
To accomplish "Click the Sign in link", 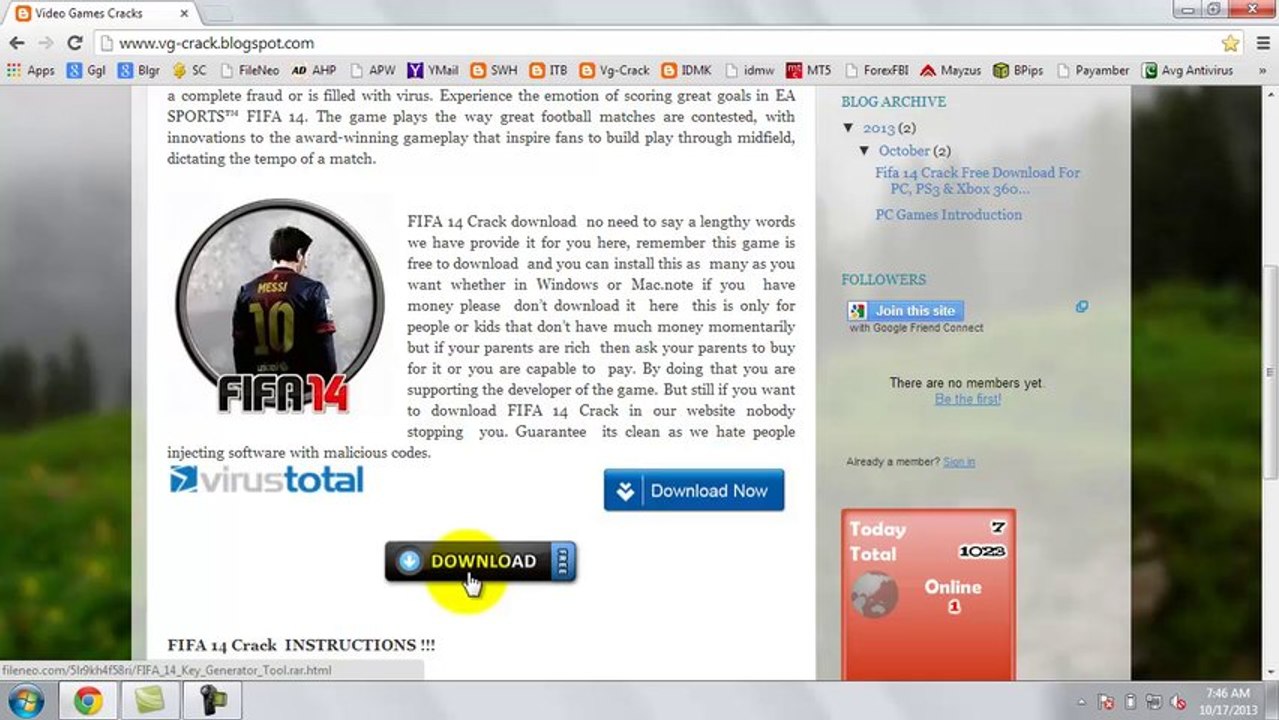I will coord(959,462).
